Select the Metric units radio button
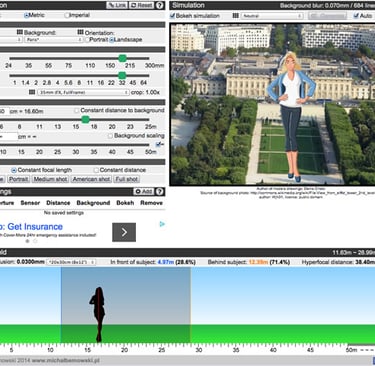The width and height of the screenshot is (375, 366). pos(26,15)
